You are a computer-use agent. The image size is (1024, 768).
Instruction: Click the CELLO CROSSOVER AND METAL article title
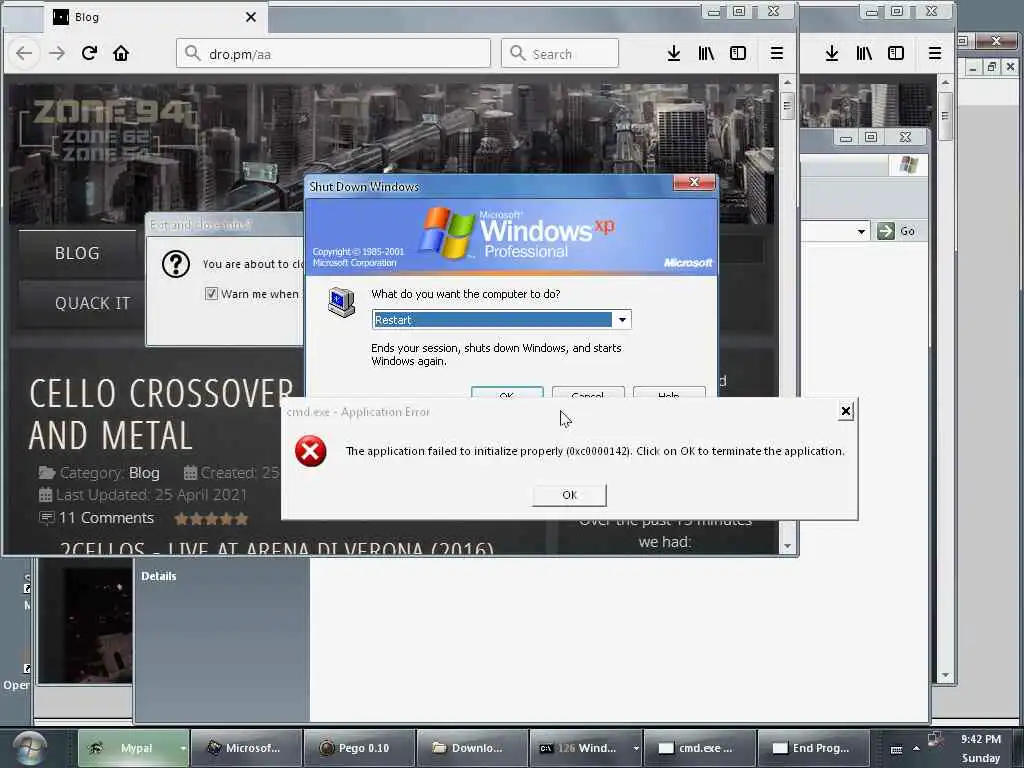tap(161, 414)
